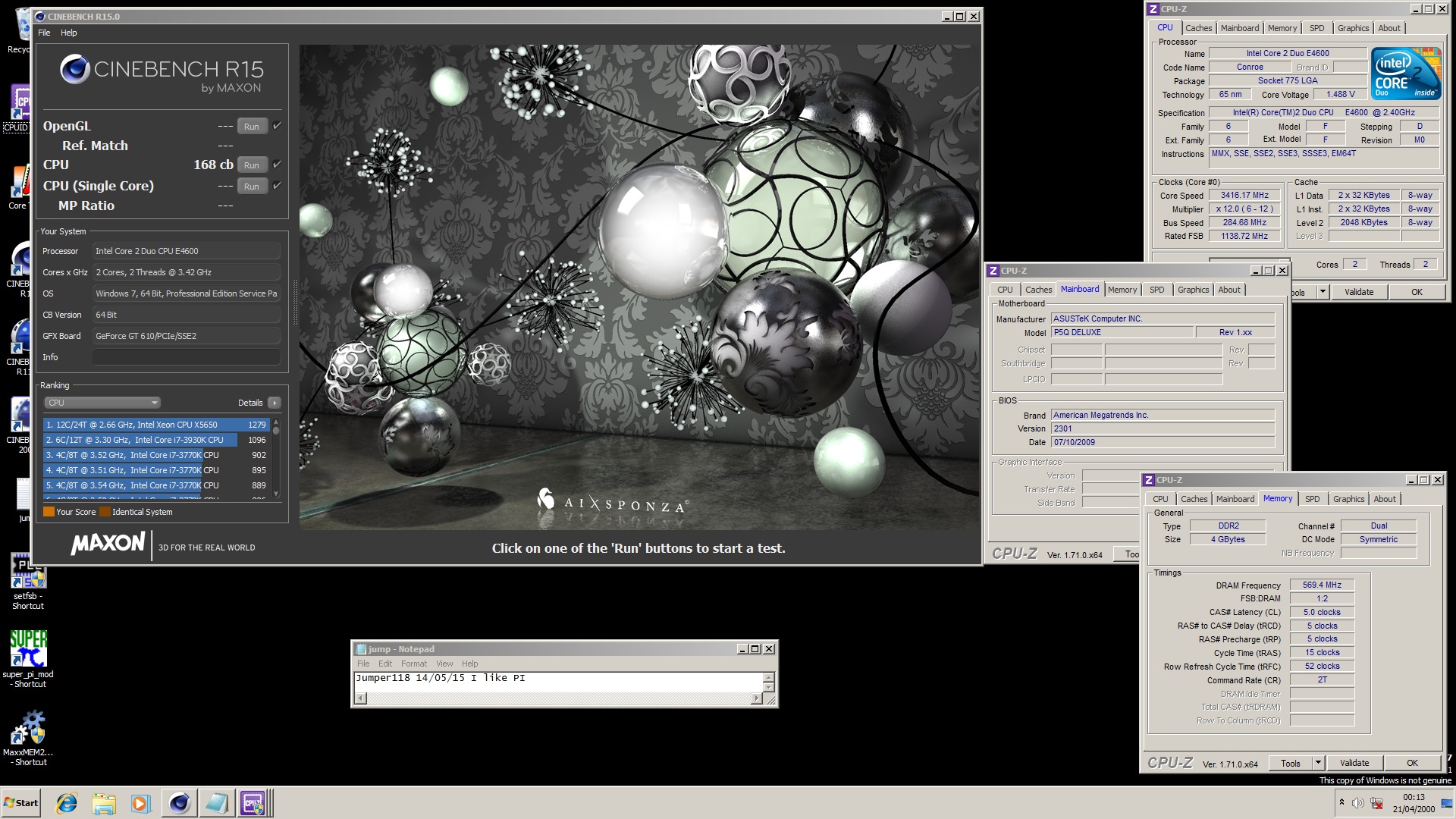Click Notepad's horizontal scroll right arrow
Image resolution: width=1456 pixels, height=819 pixels.
coord(755,698)
